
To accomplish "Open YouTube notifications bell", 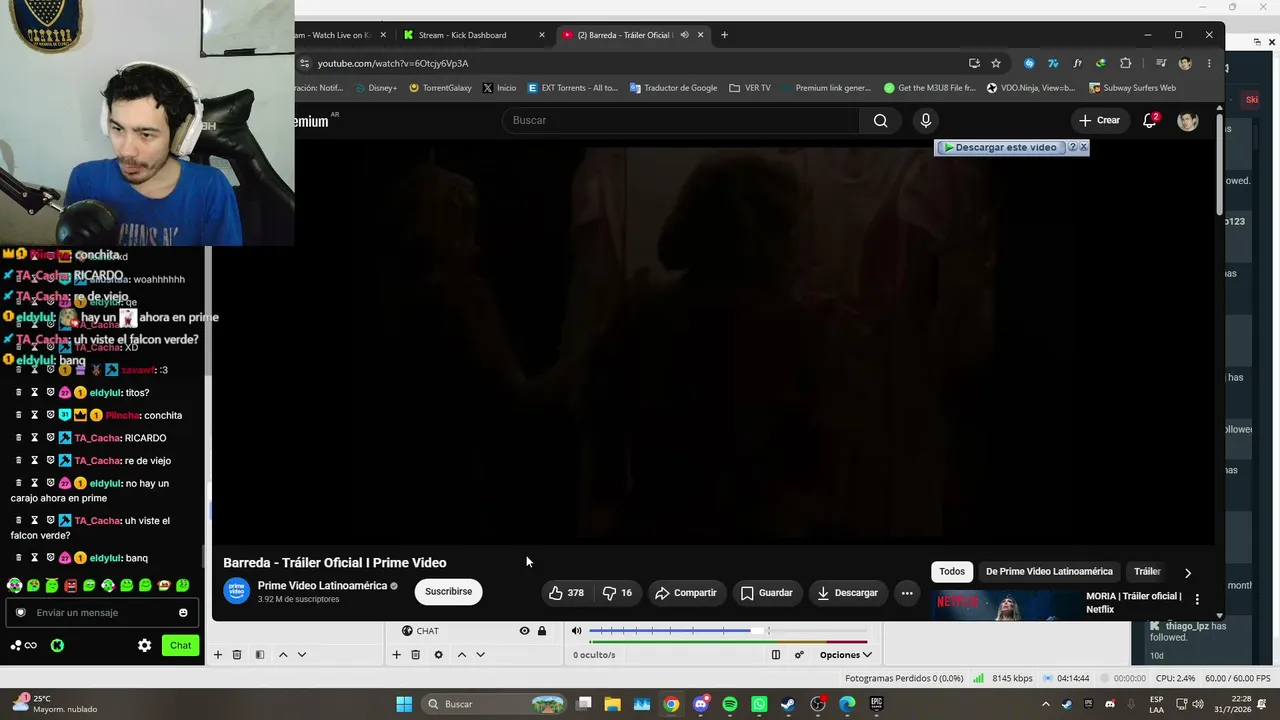I will tap(1150, 120).
